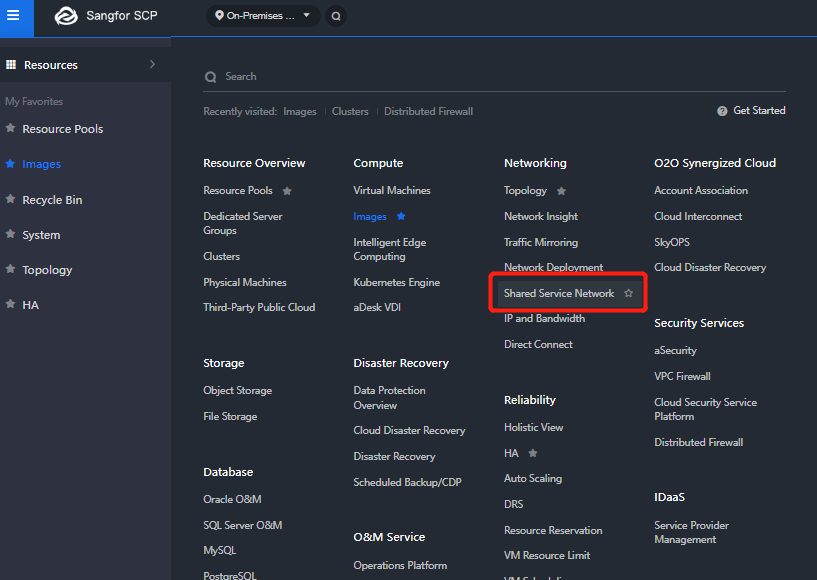Open Resource Reservation
This screenshot has width=817, height=580.
553,530
